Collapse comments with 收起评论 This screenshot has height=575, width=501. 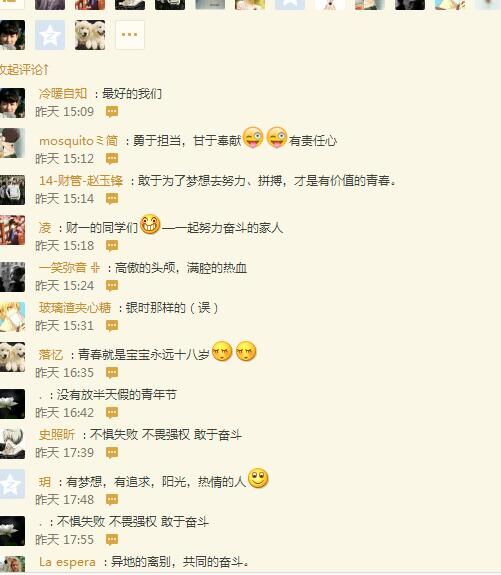point(23,69)
